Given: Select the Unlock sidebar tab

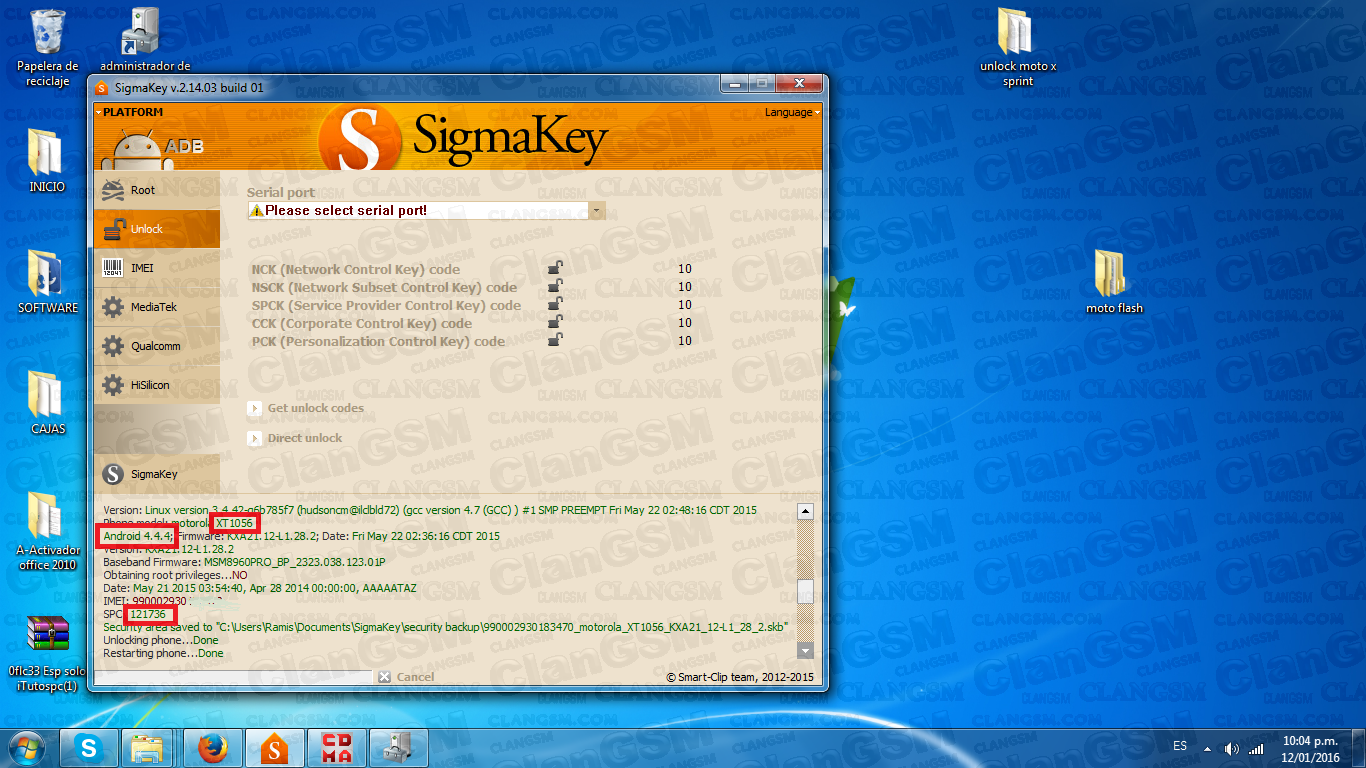Looking at the screenshot, I should 157,229.
